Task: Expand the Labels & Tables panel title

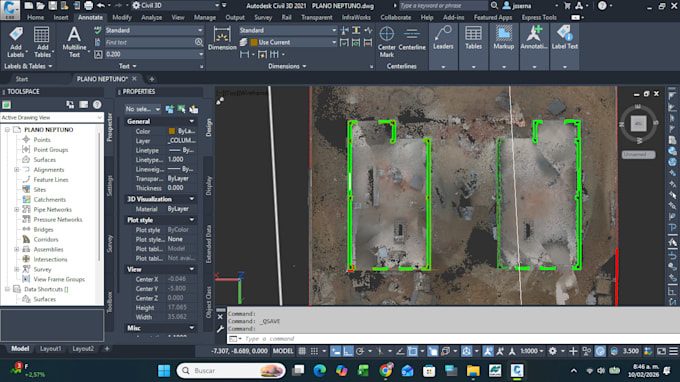Action: tap(28, 66)
